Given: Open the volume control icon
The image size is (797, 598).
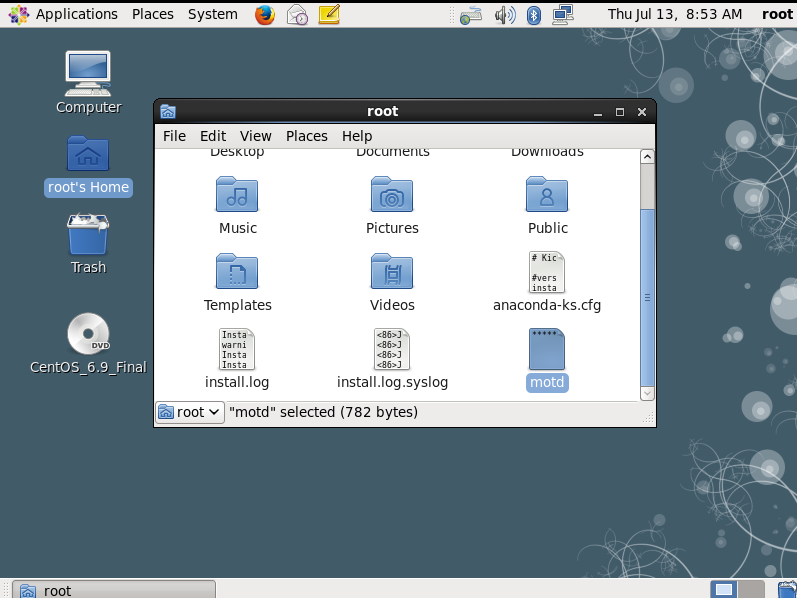Looking at the screenshot, I should 505,15.
